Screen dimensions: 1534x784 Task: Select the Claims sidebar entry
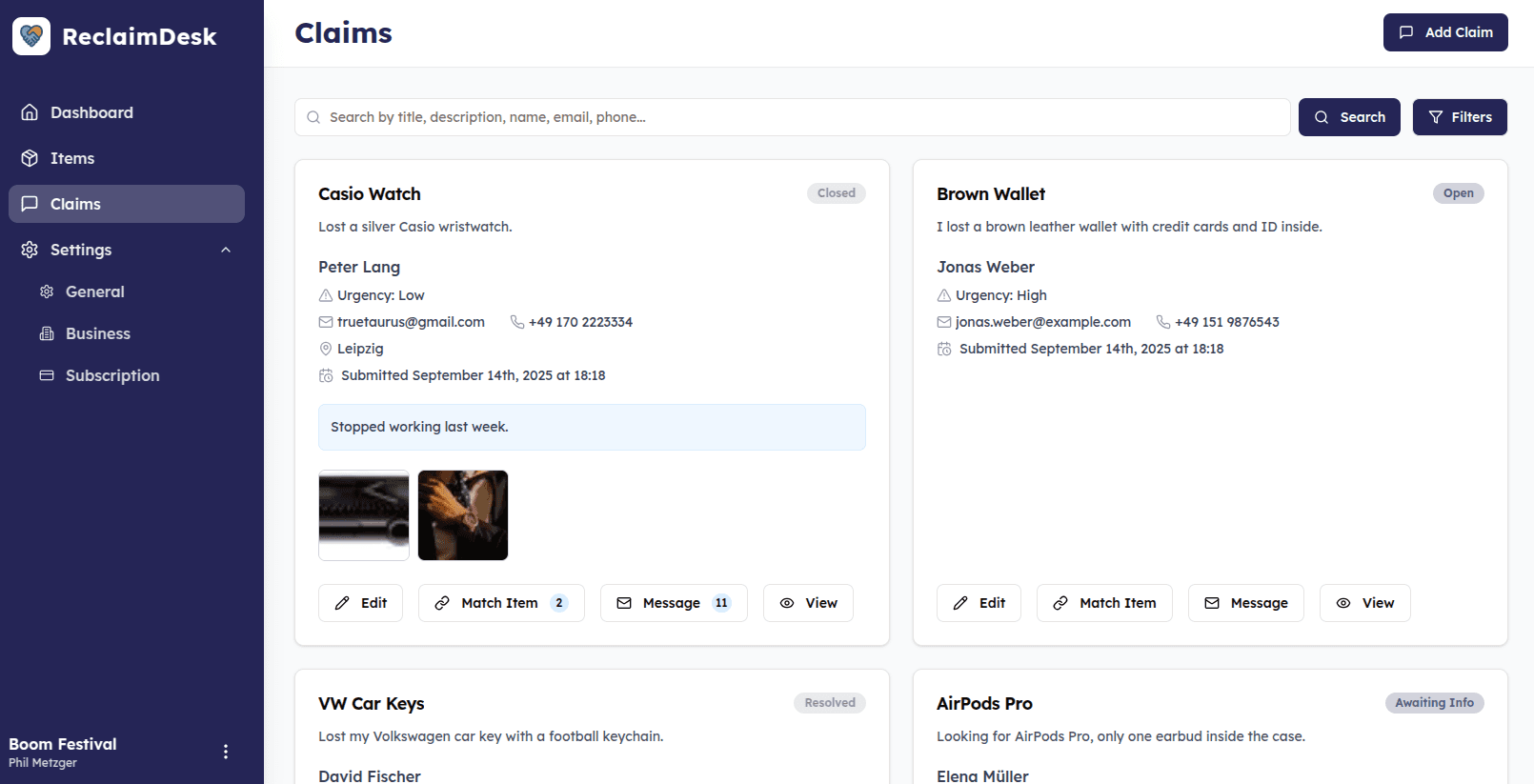click(x=127, y=204)
